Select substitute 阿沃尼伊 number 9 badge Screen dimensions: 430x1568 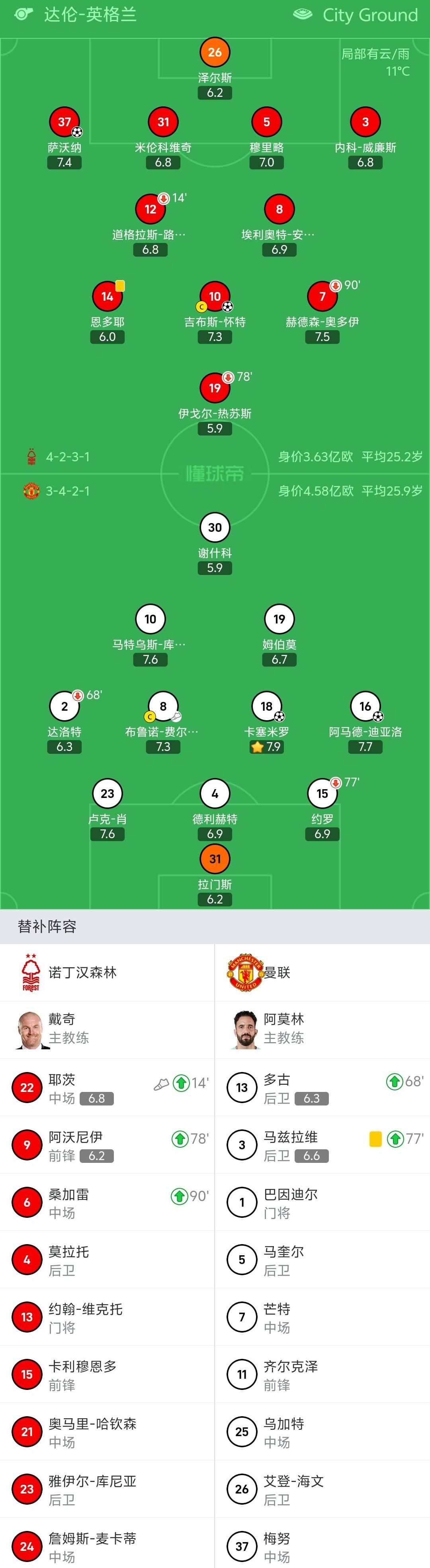tap(27, 1145)
